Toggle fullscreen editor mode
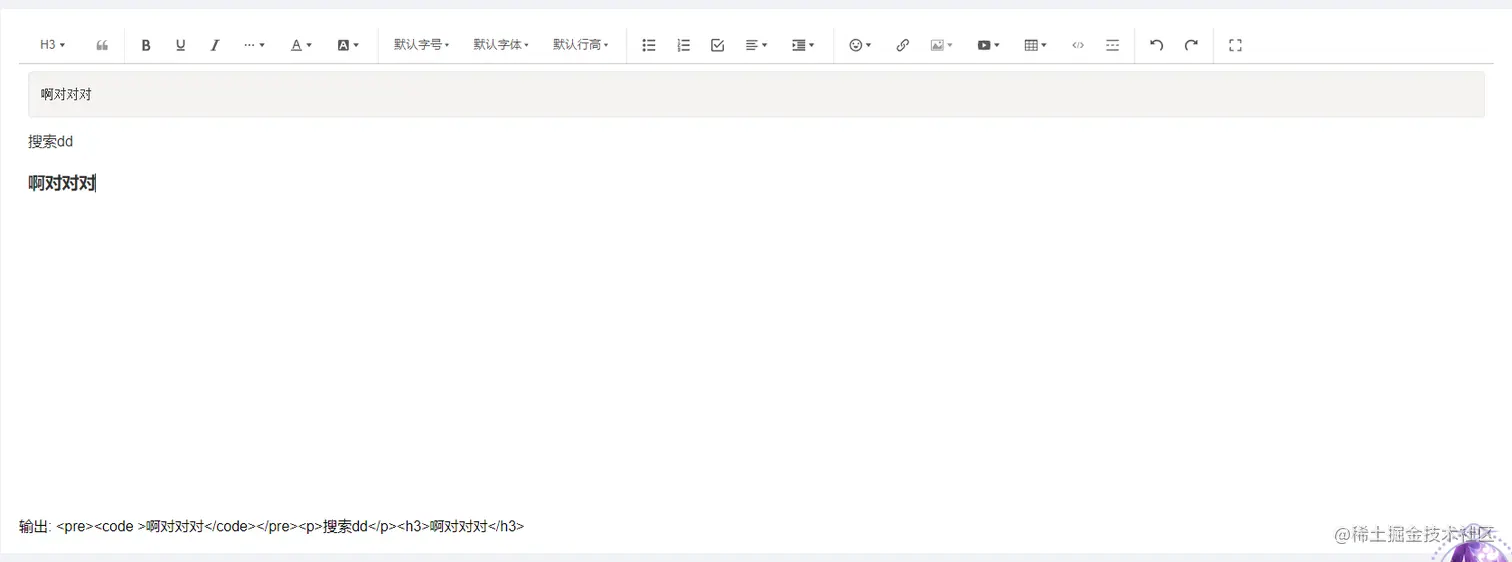 tap(1235, 45)
